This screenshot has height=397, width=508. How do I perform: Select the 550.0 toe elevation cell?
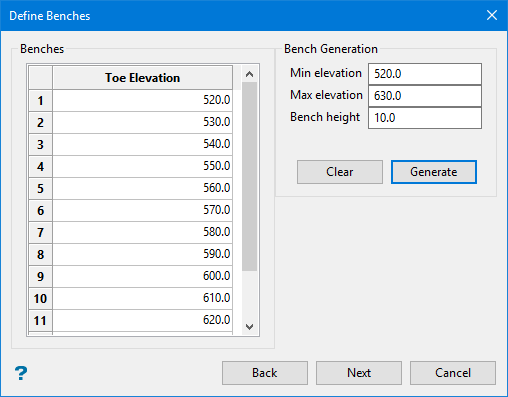click(x=142, y=166)
